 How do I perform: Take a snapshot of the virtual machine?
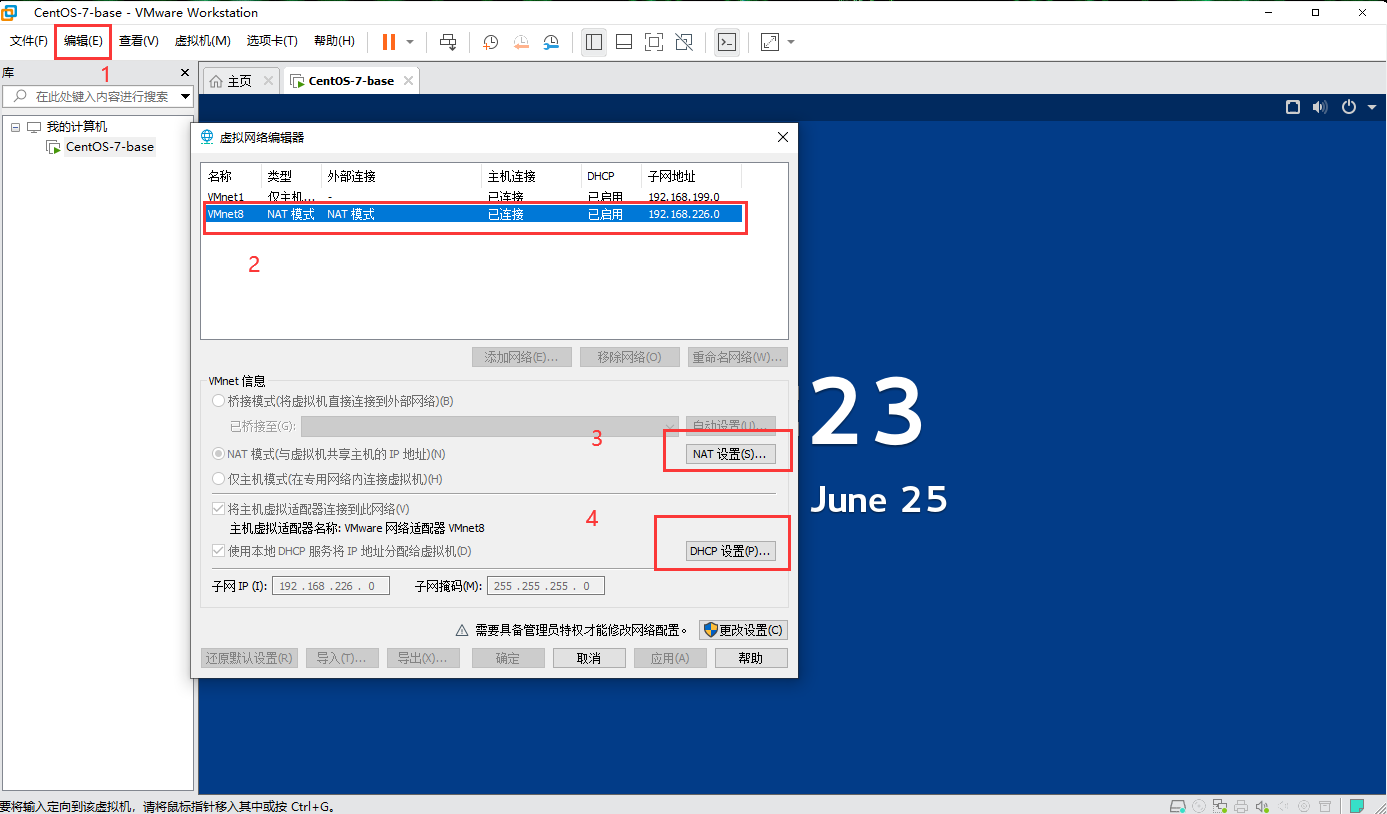[490, 42]
